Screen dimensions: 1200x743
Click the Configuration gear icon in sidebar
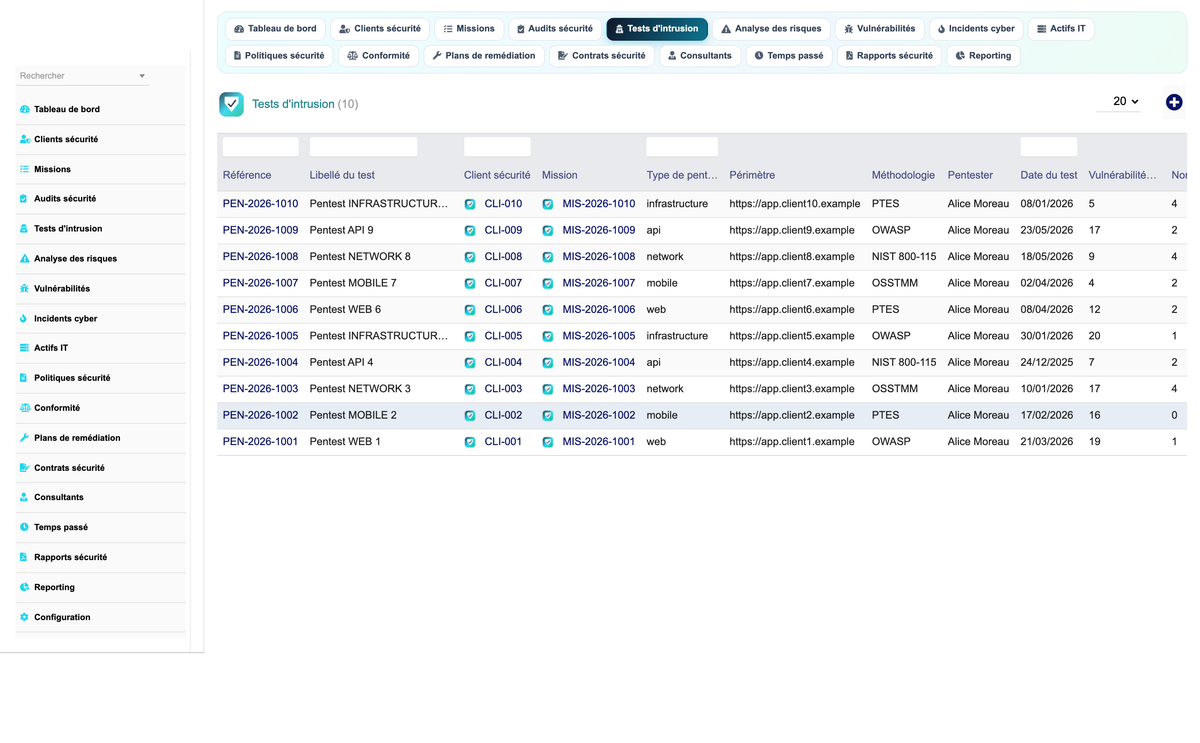(x=24, y=617)
